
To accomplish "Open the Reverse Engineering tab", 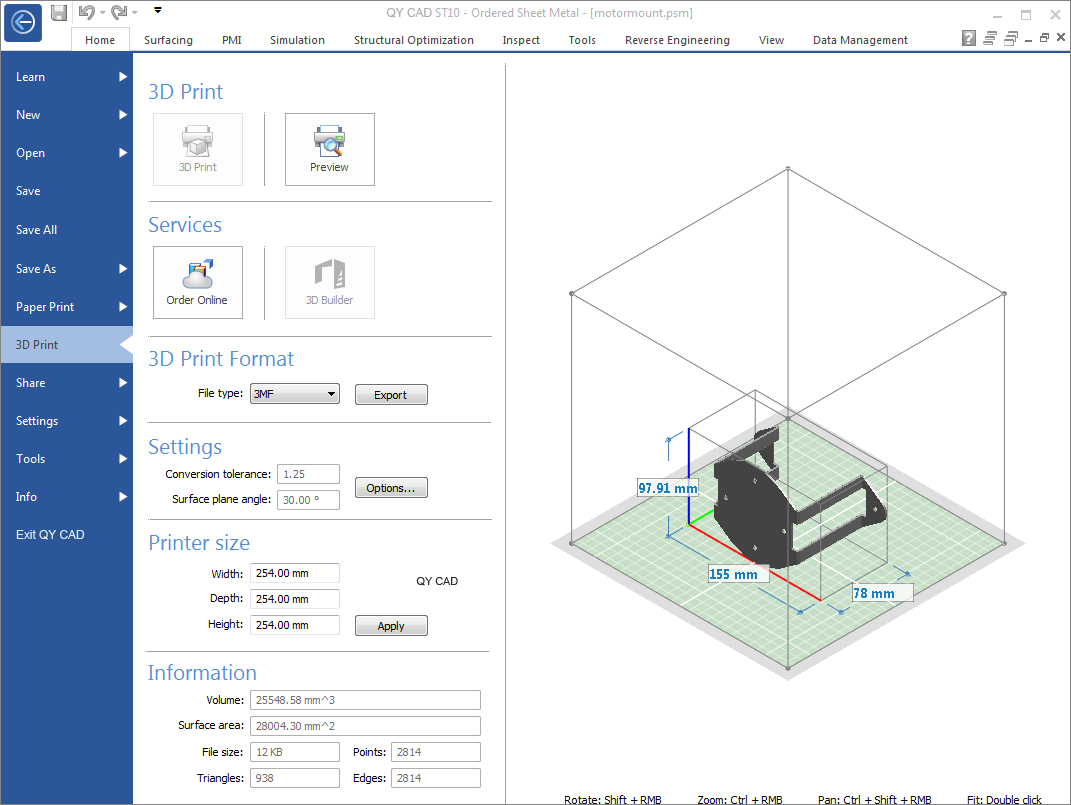I will click(677, 40).
